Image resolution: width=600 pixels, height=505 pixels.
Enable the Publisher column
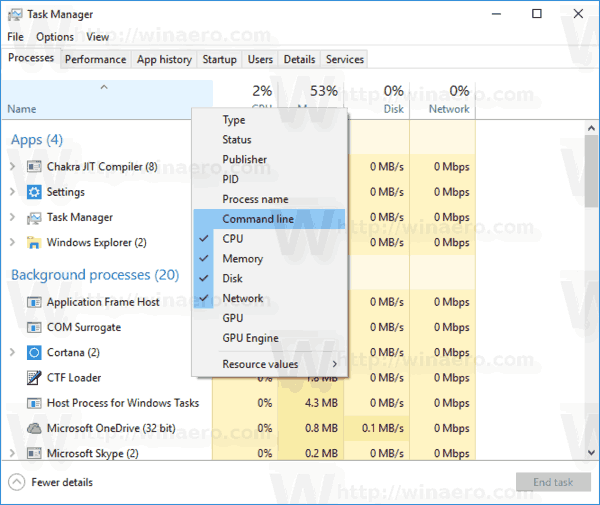pos(270,160)
